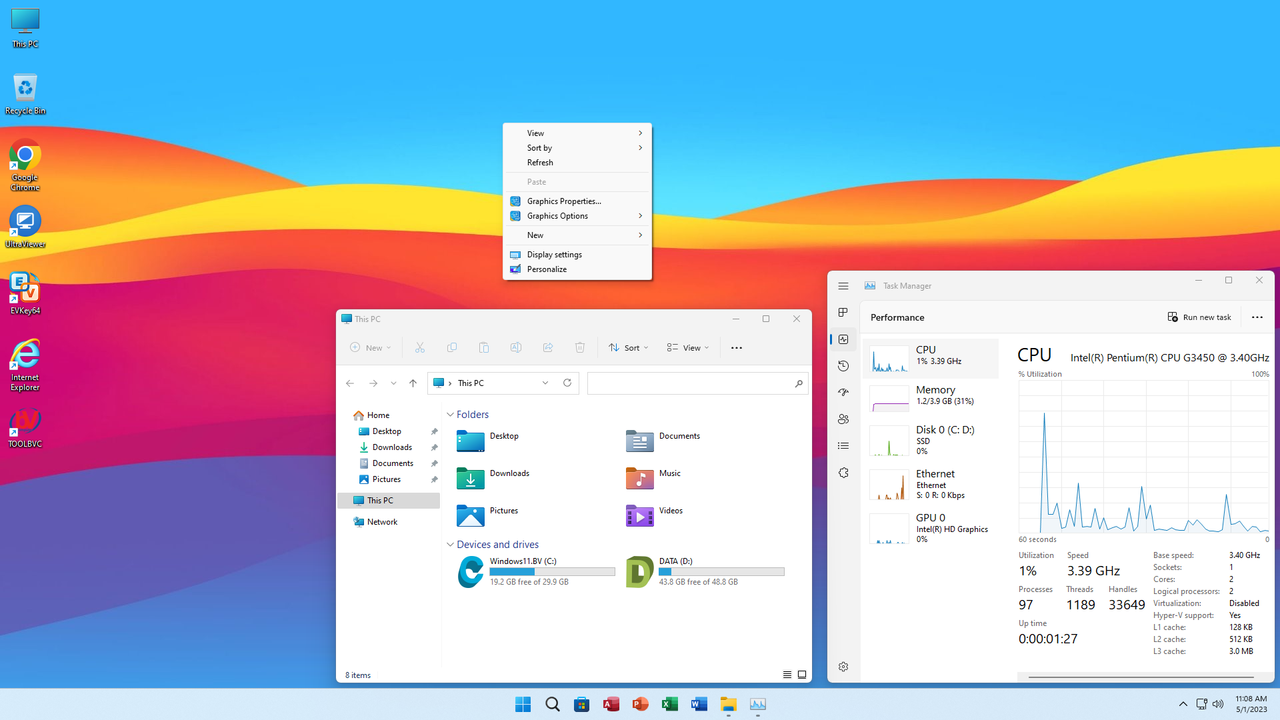Image resolution: width=1280 pixels, height=720 pixels.
Task: Show hidden icons tray chevron
Action: coord(1183,704)
